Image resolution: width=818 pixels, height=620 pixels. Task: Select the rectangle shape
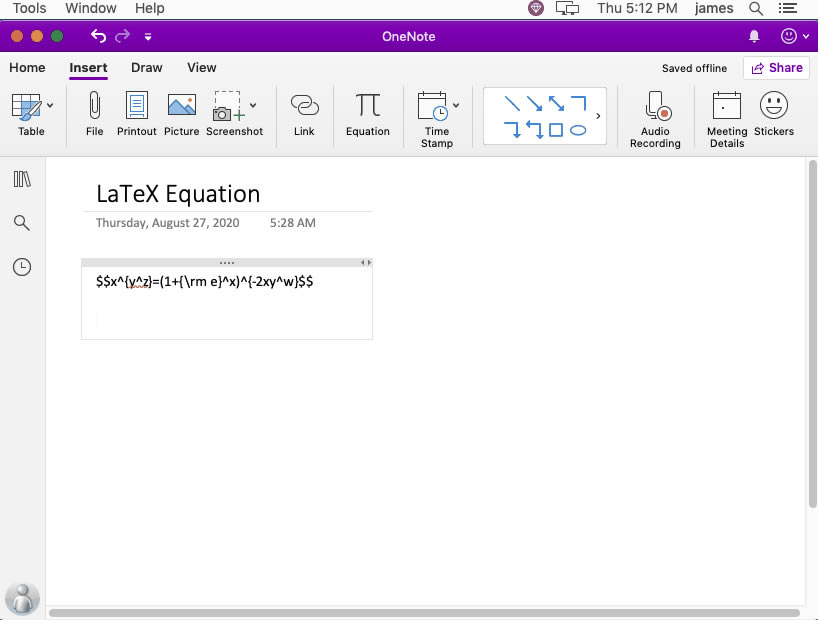point(557,129)
